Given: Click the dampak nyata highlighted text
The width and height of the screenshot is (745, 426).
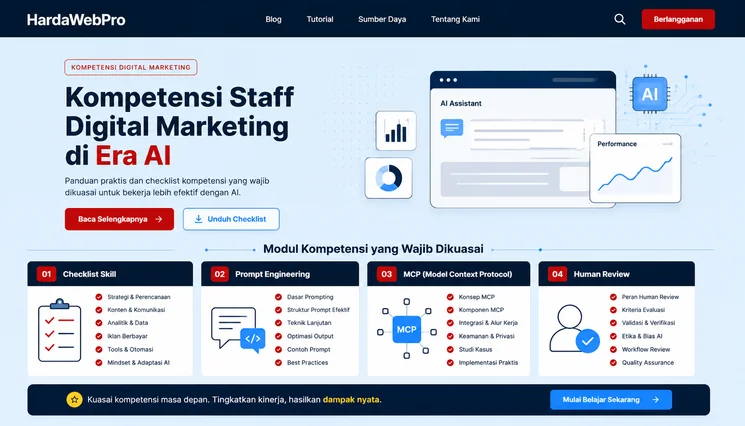Looking at the screenshot, I should point(351,400).
